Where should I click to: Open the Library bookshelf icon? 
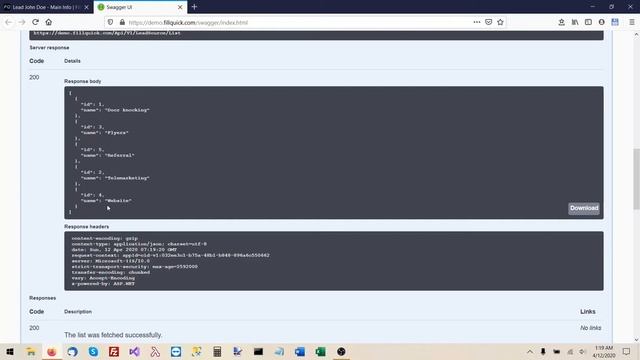click(575, 22)
